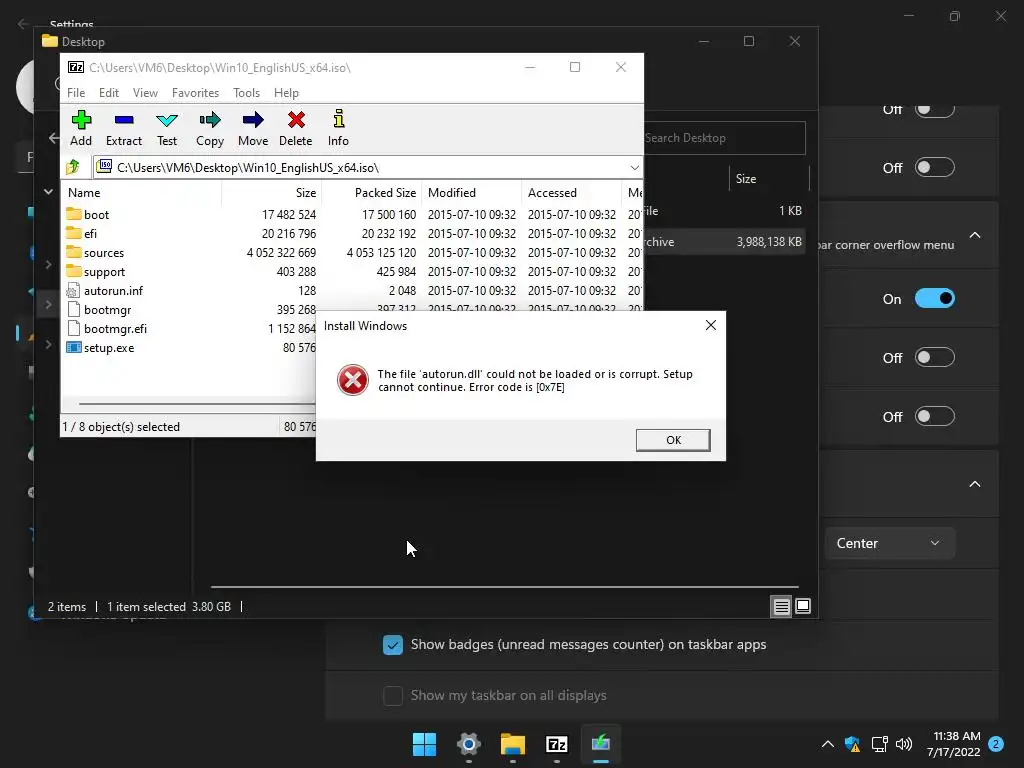Click the Add toolbar icon in 7-Zip
The image size is (1024, 768).
pos(81,128)
